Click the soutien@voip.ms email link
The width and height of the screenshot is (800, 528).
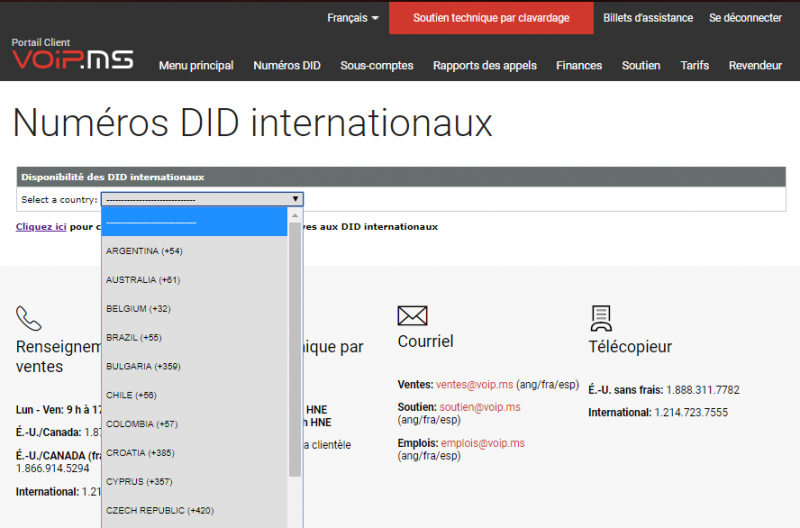(480, 407)
